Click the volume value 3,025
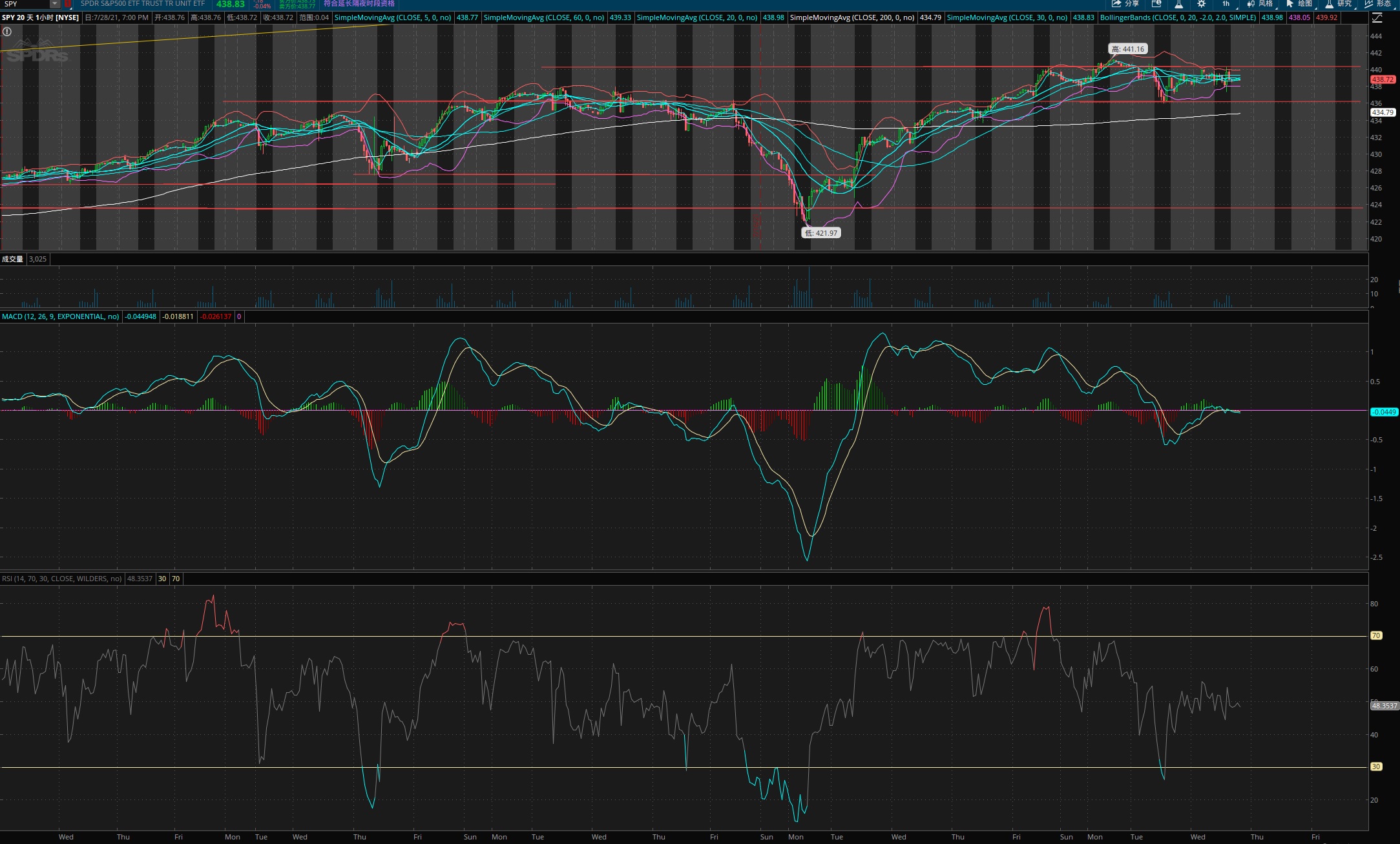Screen dimensions: 1400x844 coord(38,259)
